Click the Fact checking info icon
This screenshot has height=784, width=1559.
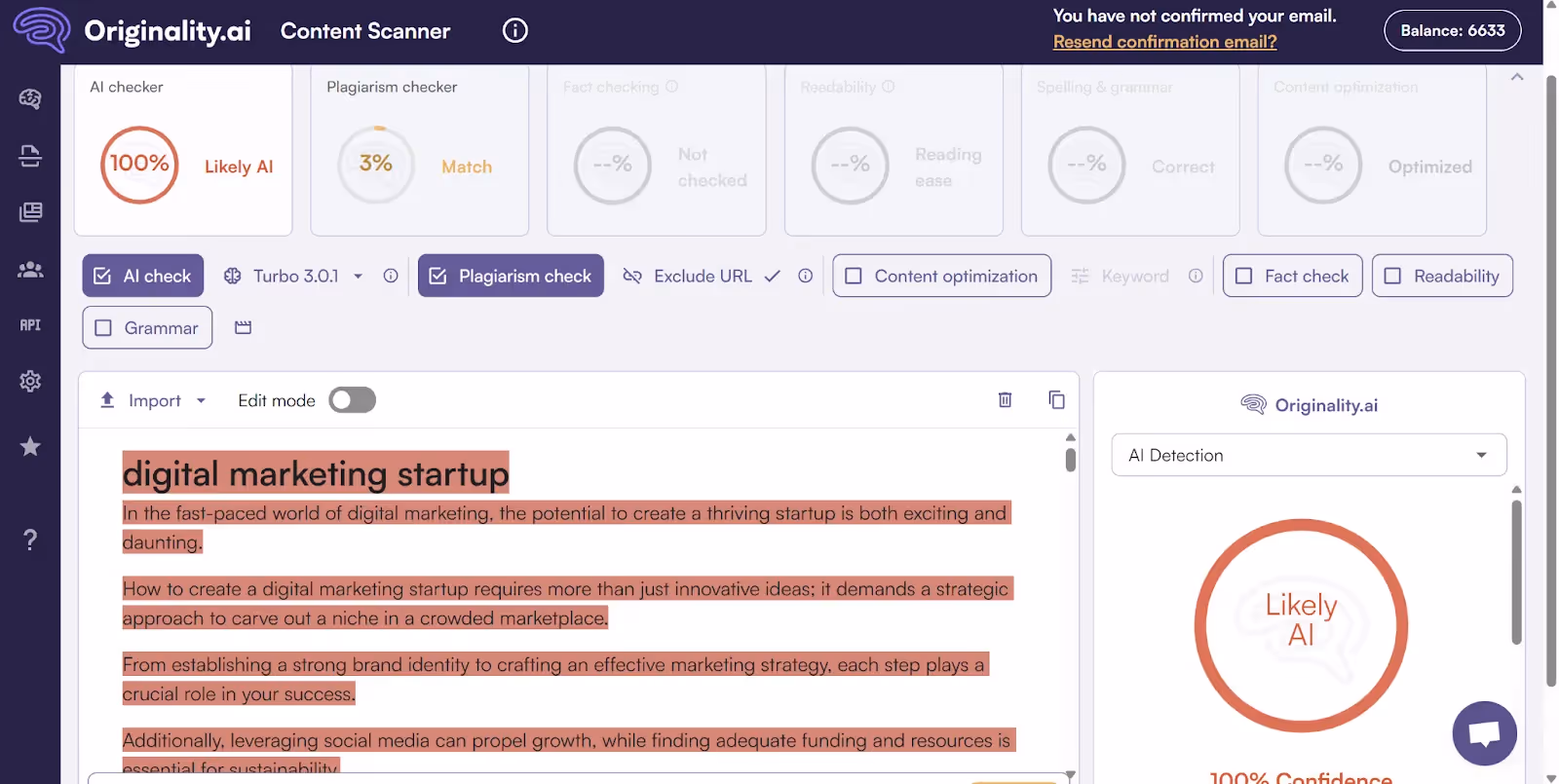[671, 87]
